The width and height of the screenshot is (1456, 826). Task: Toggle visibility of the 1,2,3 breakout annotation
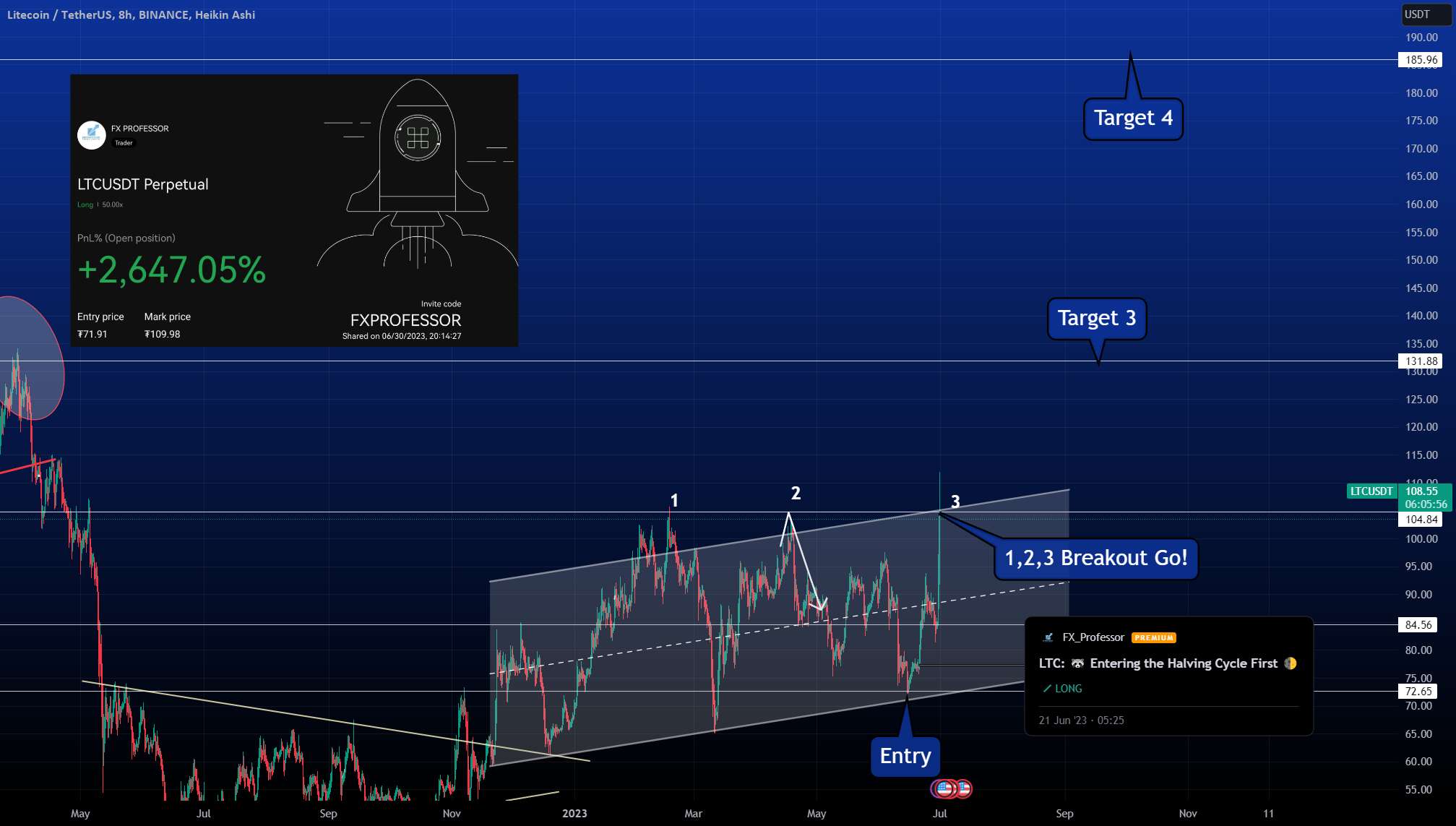pyautogui.click(x=1093, y=557)
